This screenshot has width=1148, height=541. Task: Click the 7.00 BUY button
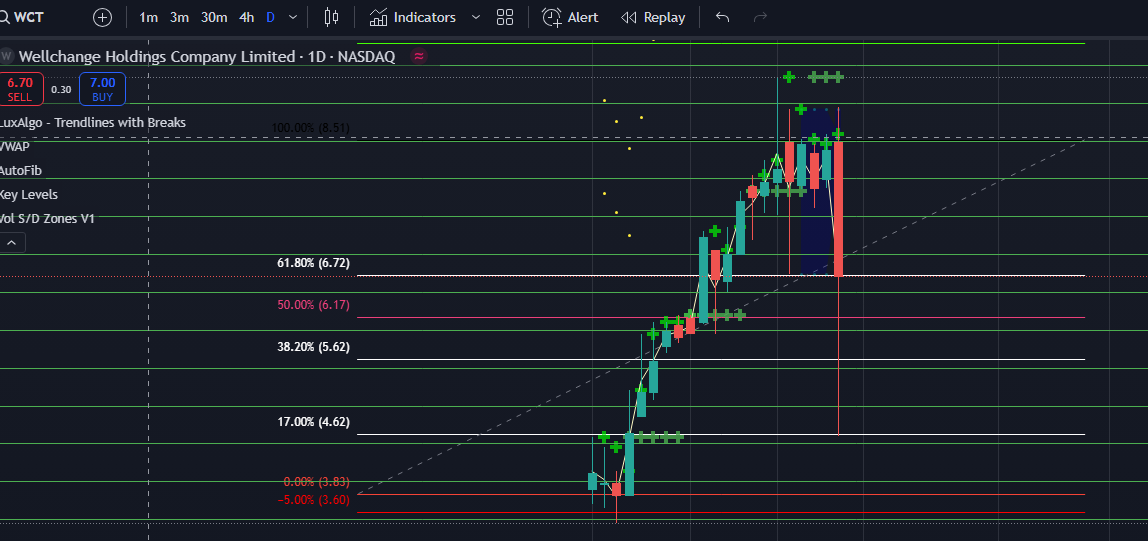(x=102, y=89)
